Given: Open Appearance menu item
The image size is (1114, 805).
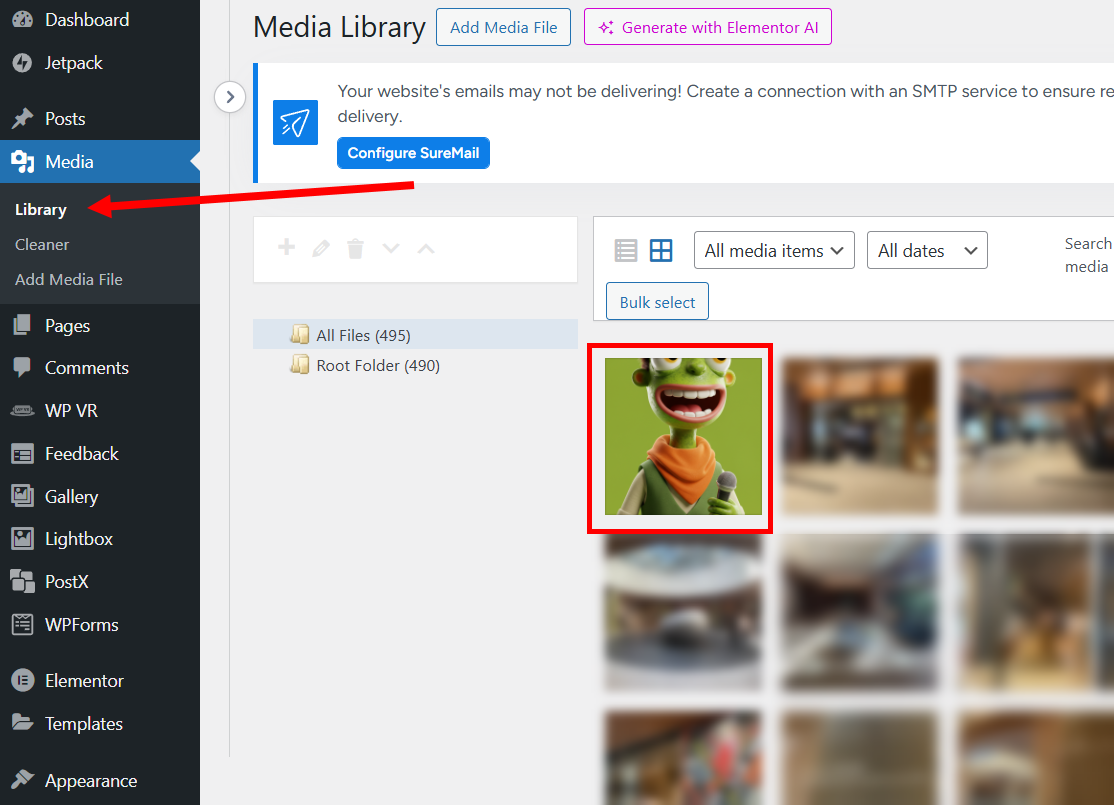Looking at the screenshot, I should pyautogui.click(x=100, y=780).
